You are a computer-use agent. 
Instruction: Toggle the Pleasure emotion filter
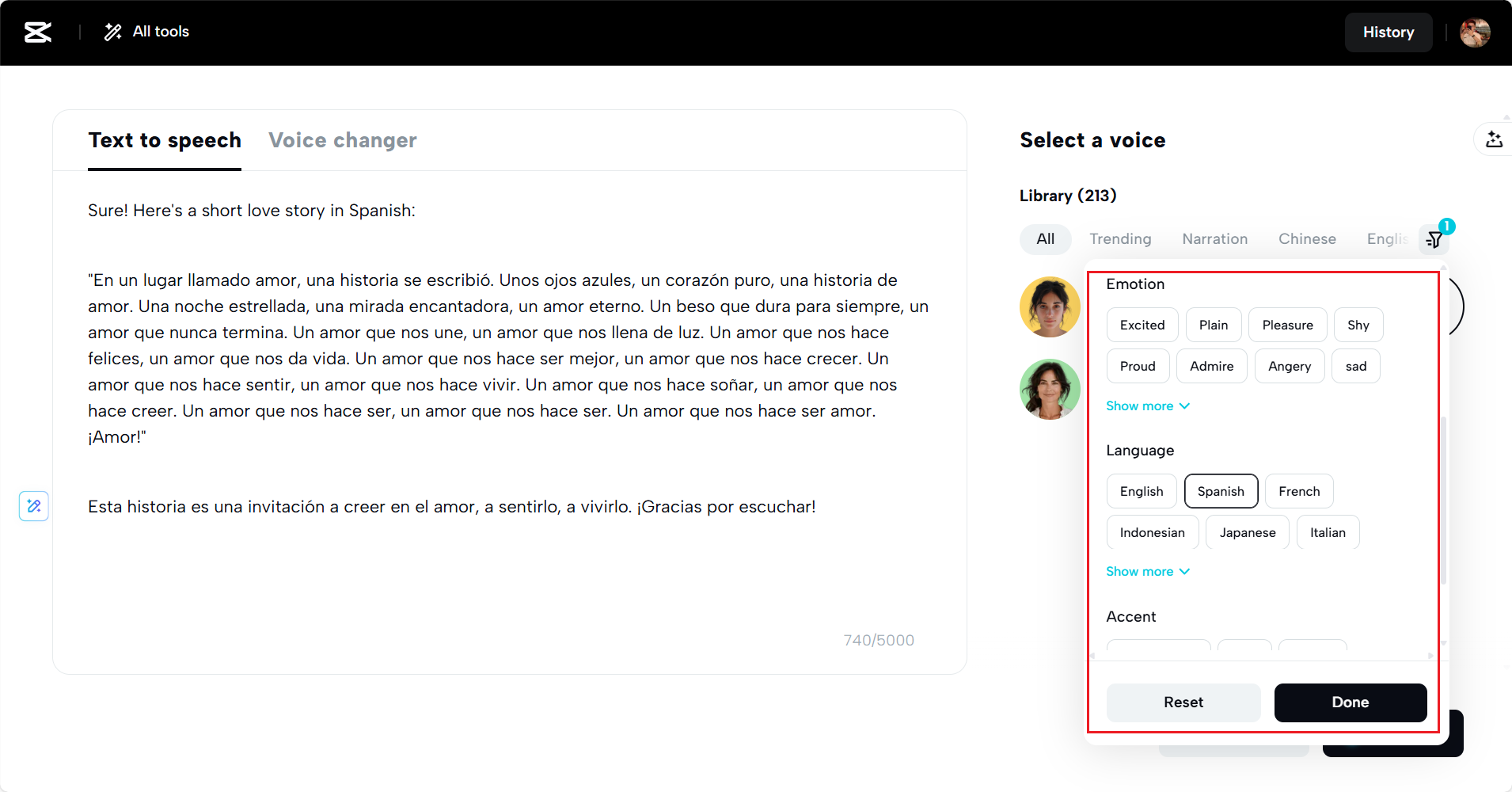[x=1288, y=325]
